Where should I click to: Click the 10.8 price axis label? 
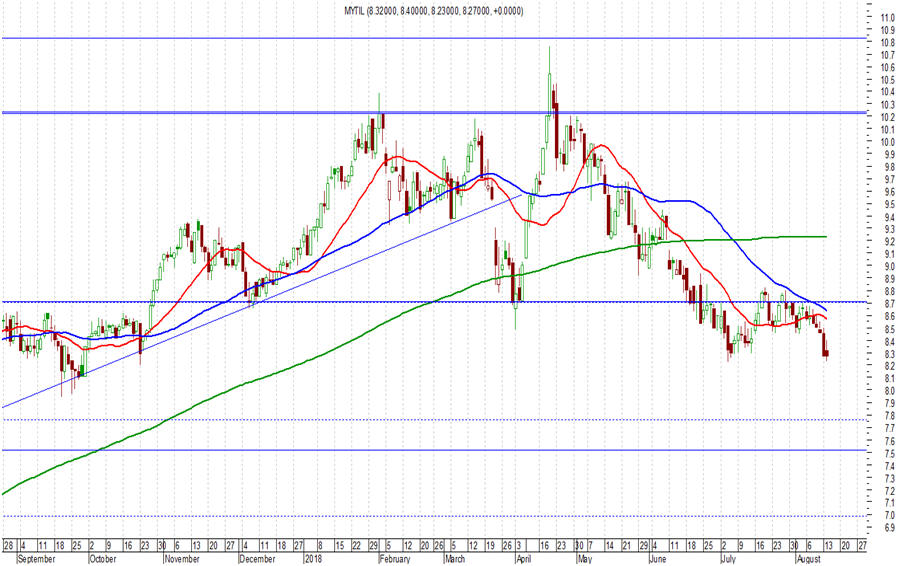[888, 43]
